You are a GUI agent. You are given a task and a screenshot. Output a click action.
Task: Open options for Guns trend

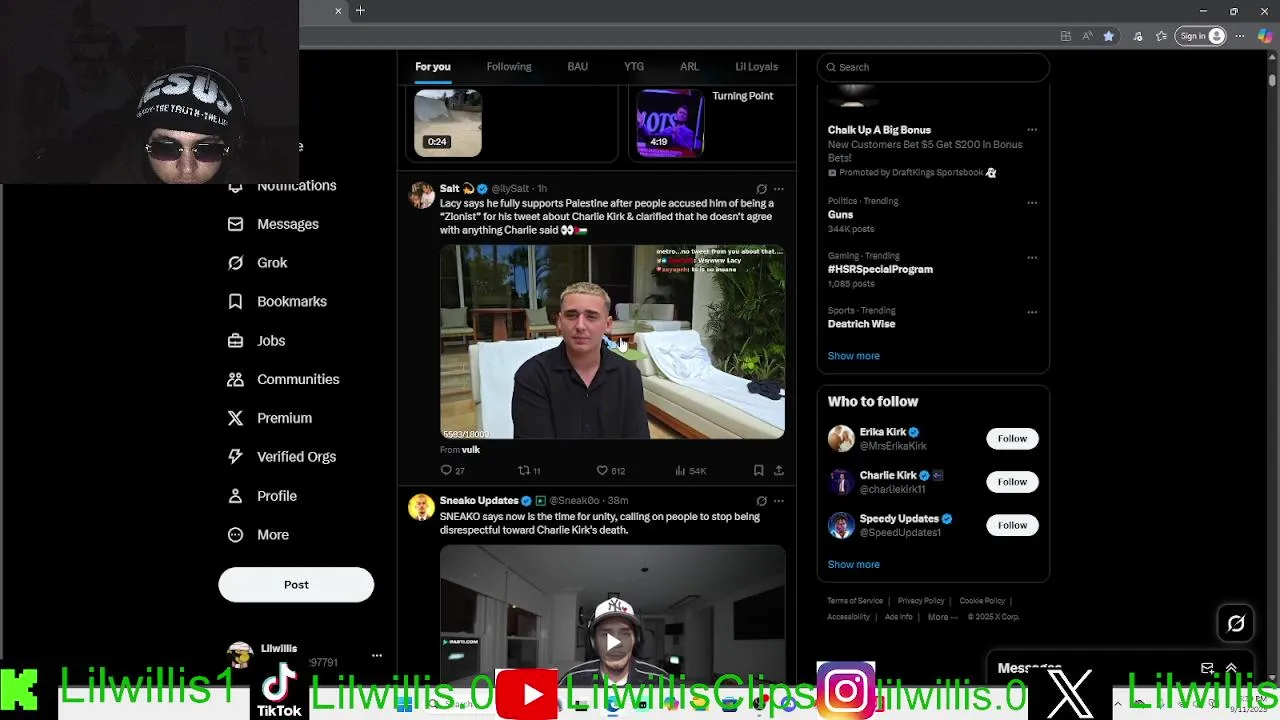pyautogui.click(x=1032, y=202)
